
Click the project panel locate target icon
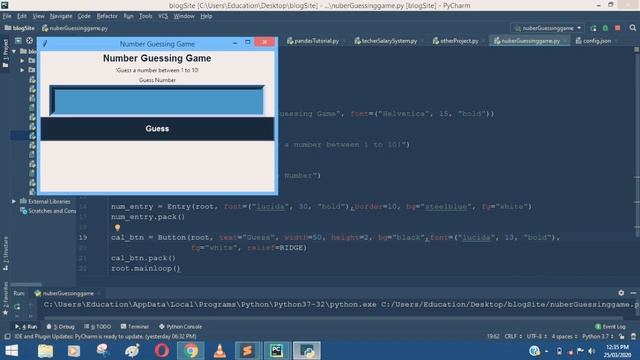(29, 40)
